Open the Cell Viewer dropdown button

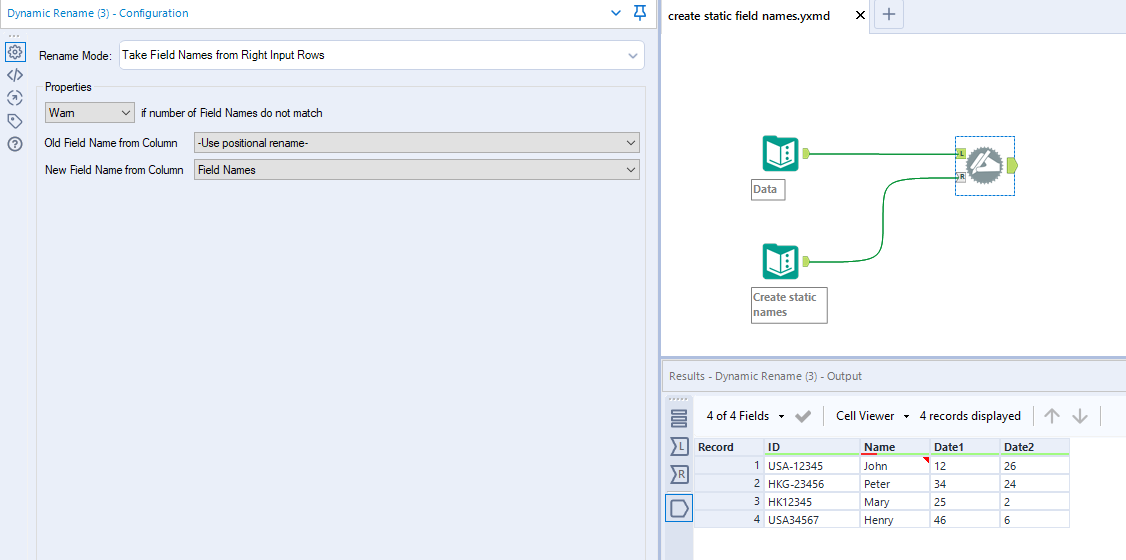(x=873, y=416)
